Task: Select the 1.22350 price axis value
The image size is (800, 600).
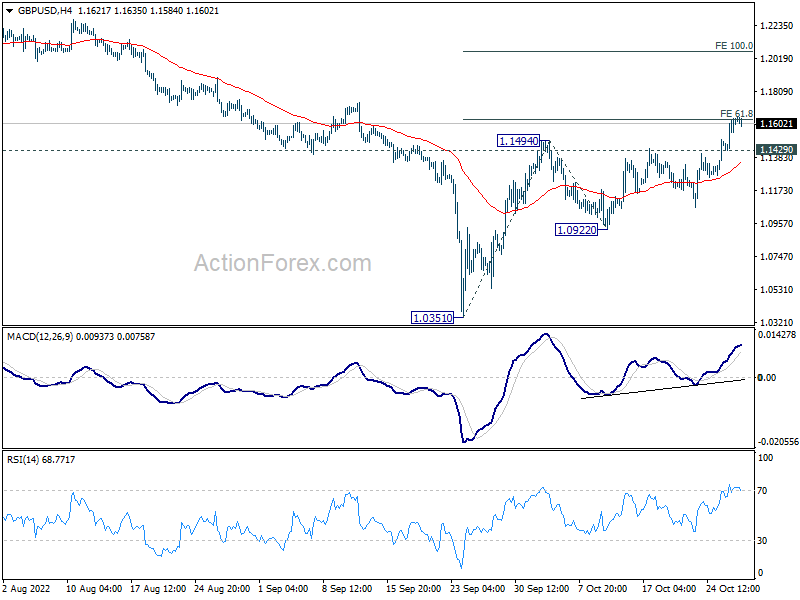Action: coord(777,26)
